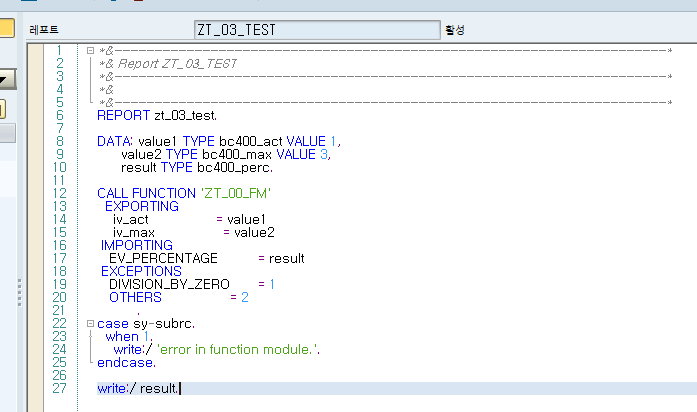This screenshot has width=697, height=412.
Task: Click the string literal 'ZT_00_FM'
Action: coord(236,193)
